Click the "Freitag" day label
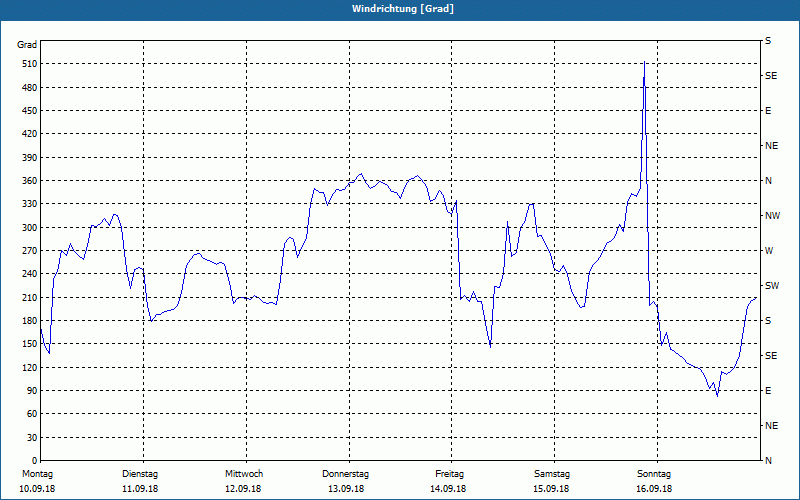The height and width of the screenshot is (500, 800). tap(449, 474)
